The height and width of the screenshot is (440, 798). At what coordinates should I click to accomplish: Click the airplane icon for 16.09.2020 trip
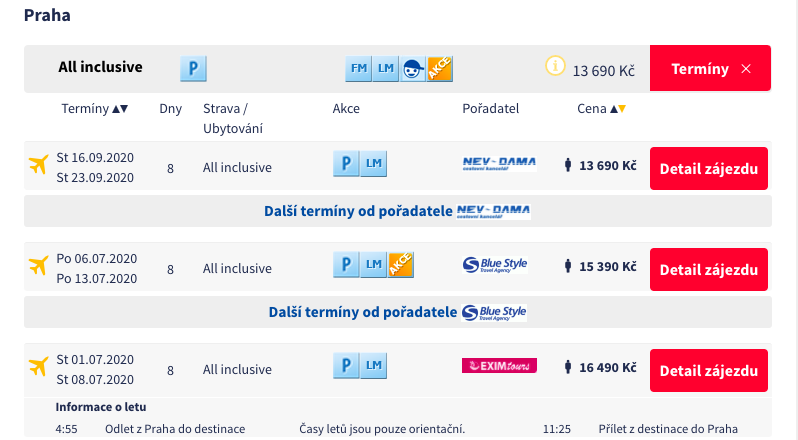pos(39,166)
